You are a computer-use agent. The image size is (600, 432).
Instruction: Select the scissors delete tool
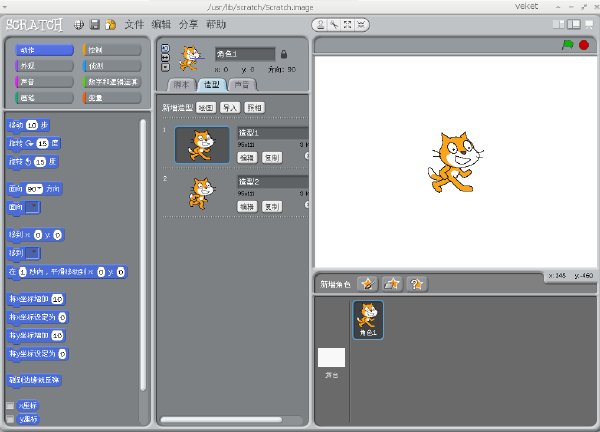[x=334, y=25]
